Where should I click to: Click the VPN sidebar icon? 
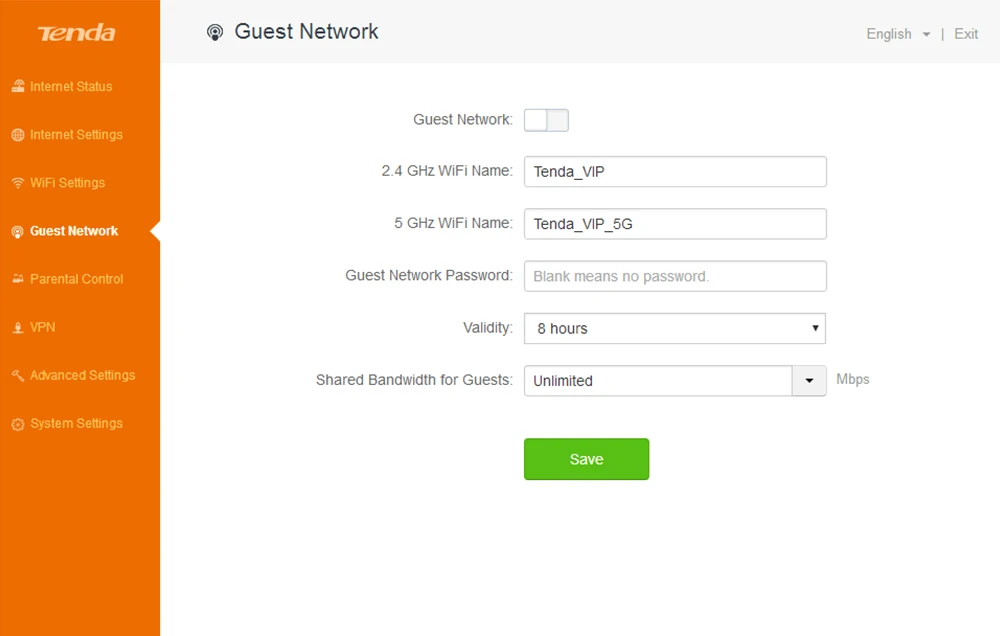pyautogui.click(x=18, y=328)
